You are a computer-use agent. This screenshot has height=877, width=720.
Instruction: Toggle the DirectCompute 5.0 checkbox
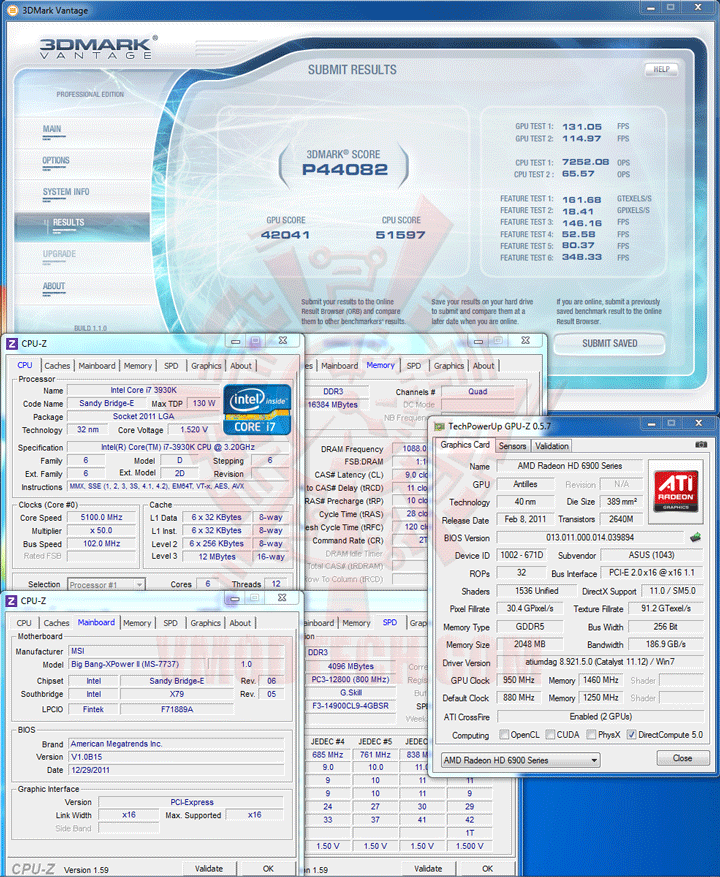(632, 734)
